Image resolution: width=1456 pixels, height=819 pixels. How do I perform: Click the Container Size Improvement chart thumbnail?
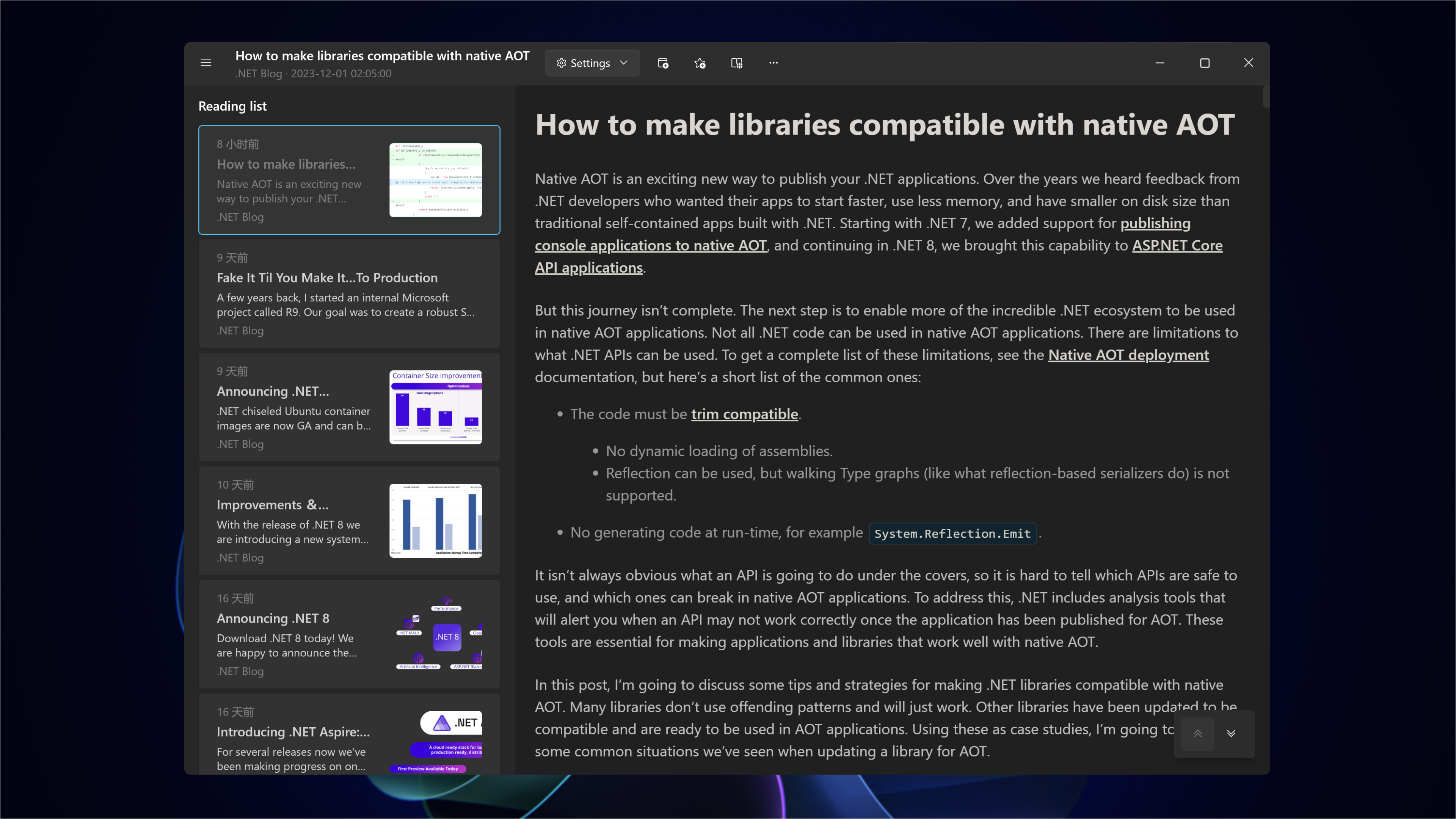[x=435, y=407]
